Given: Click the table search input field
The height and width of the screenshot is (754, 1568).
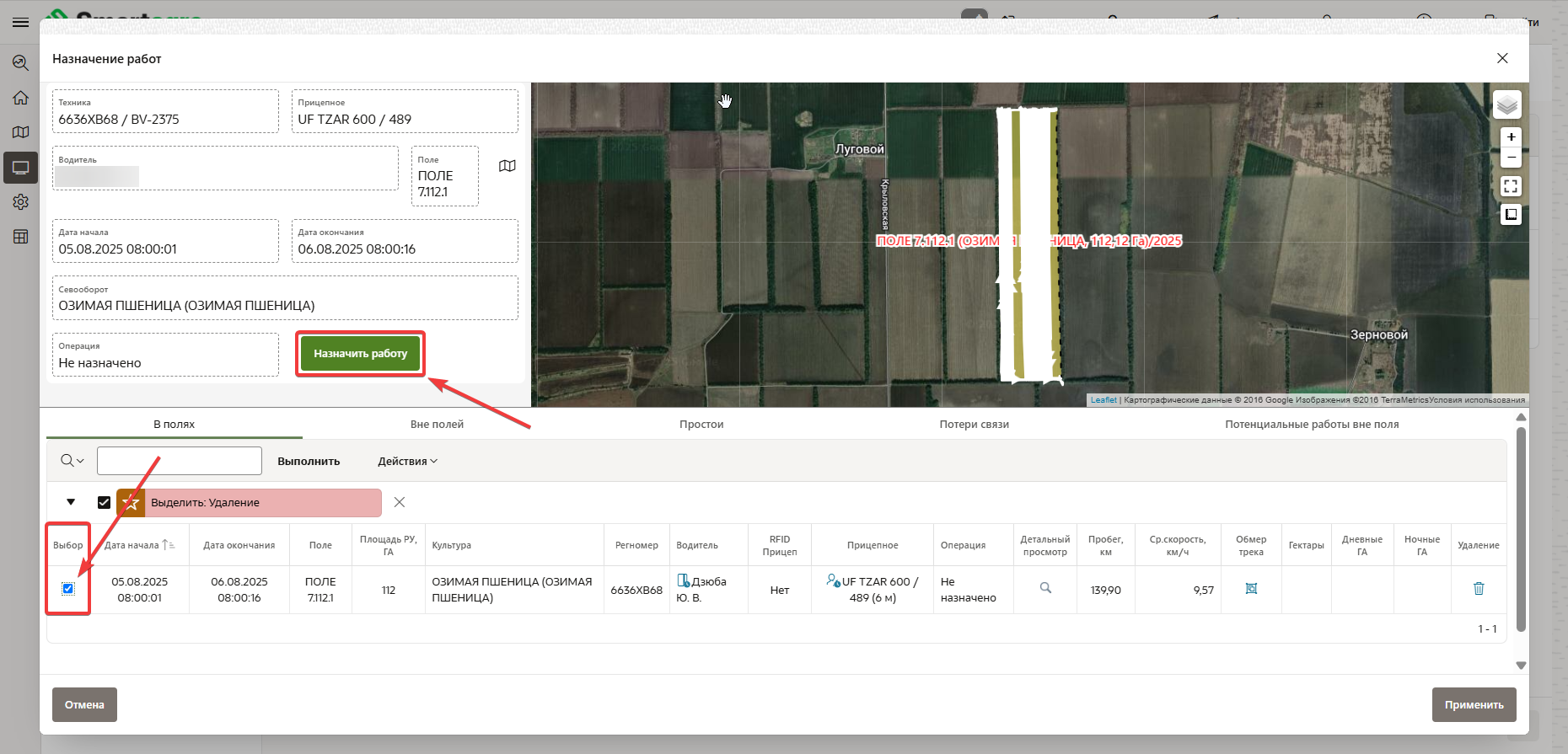Looking at the screenshot, I should click(180, 461).
